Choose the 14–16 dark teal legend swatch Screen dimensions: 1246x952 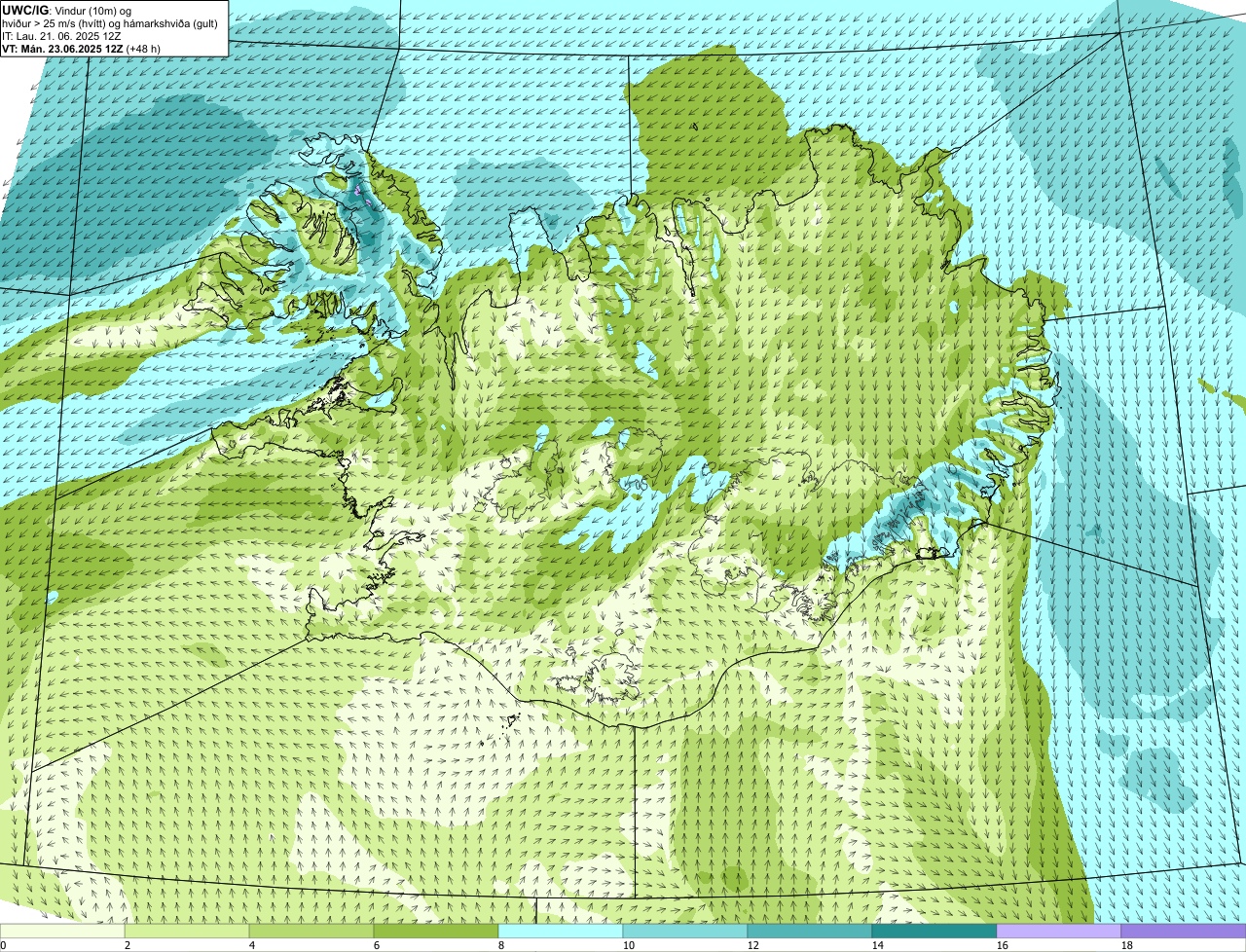(934, 931)
